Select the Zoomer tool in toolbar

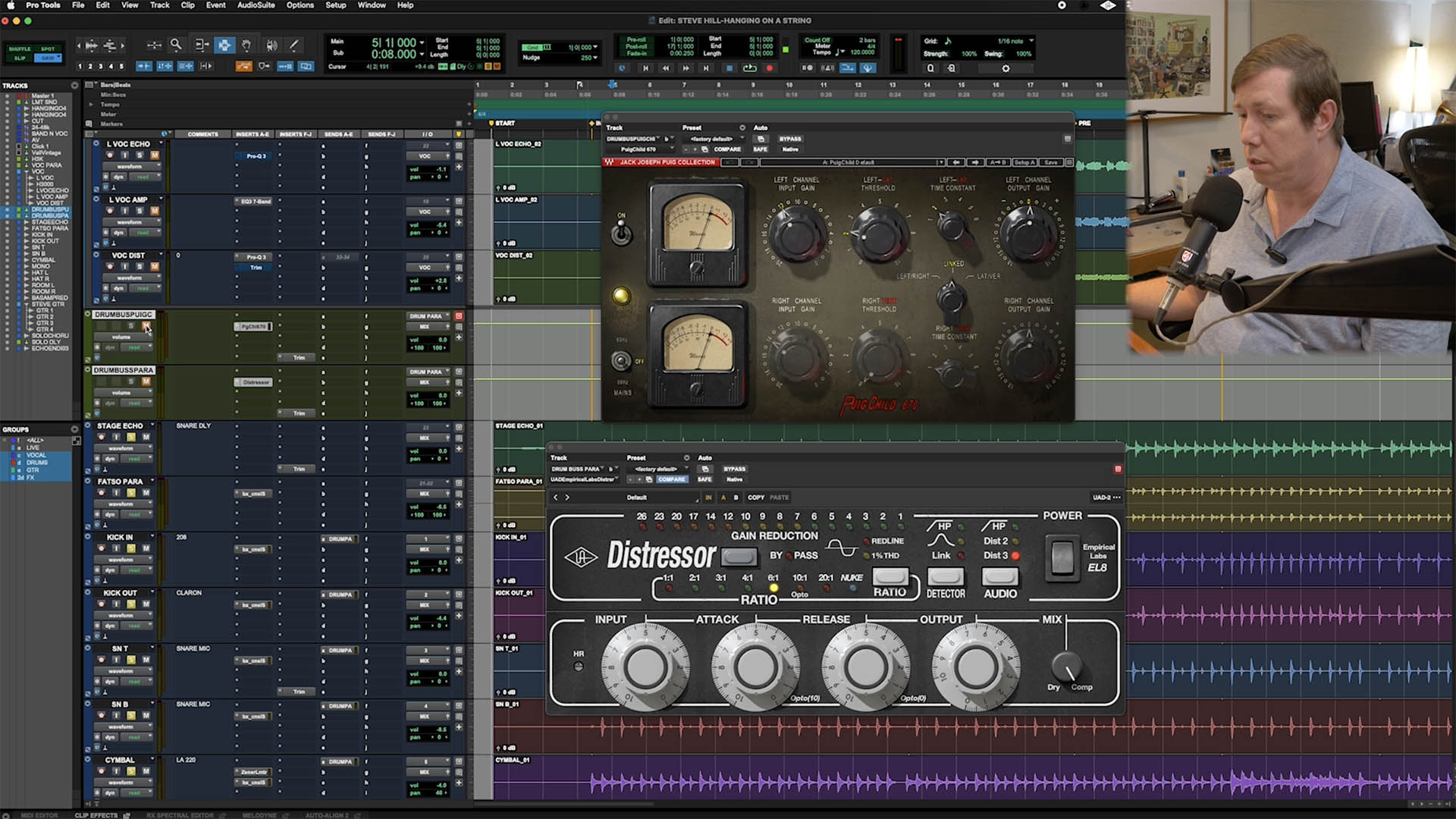click(176, 45)
